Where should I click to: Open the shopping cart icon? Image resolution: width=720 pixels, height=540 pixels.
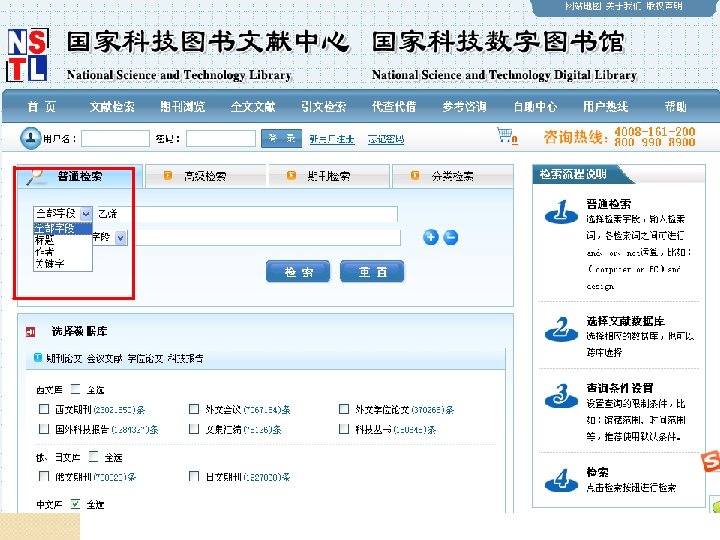coord(506,136)
